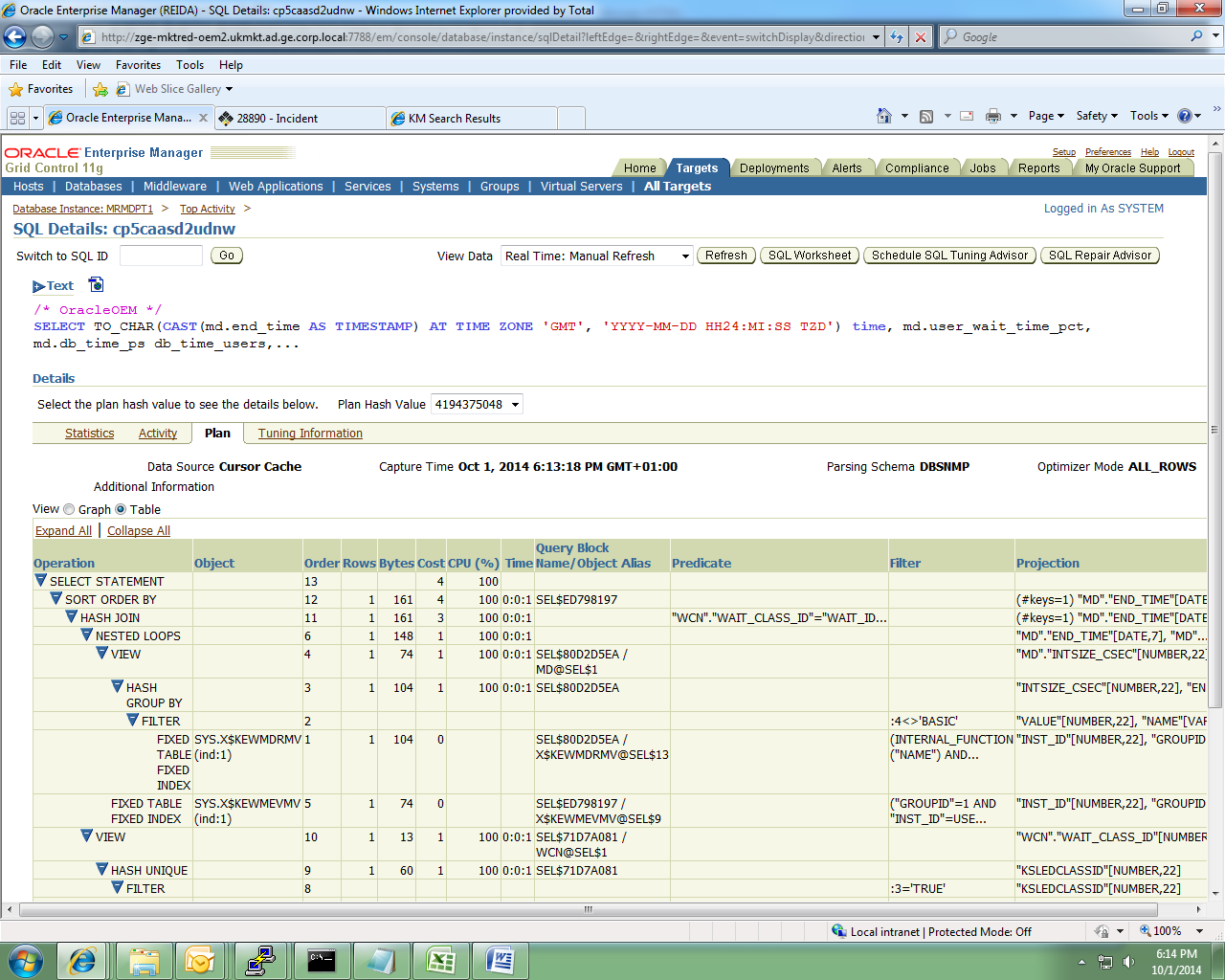Click the Go button

(x=227, y=256)
